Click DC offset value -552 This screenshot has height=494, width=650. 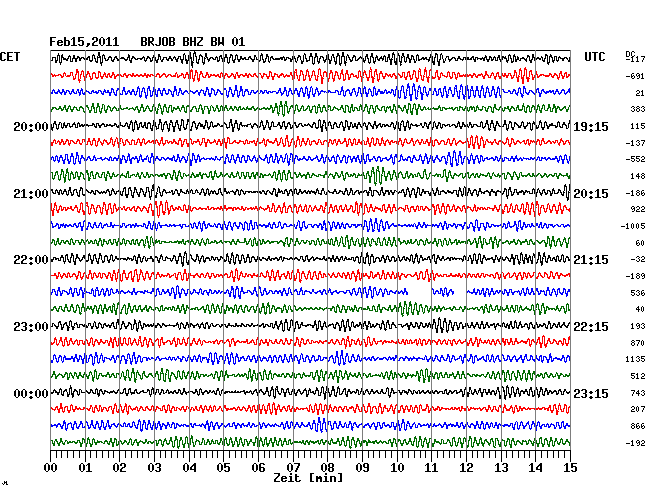[x=635, y=159]
